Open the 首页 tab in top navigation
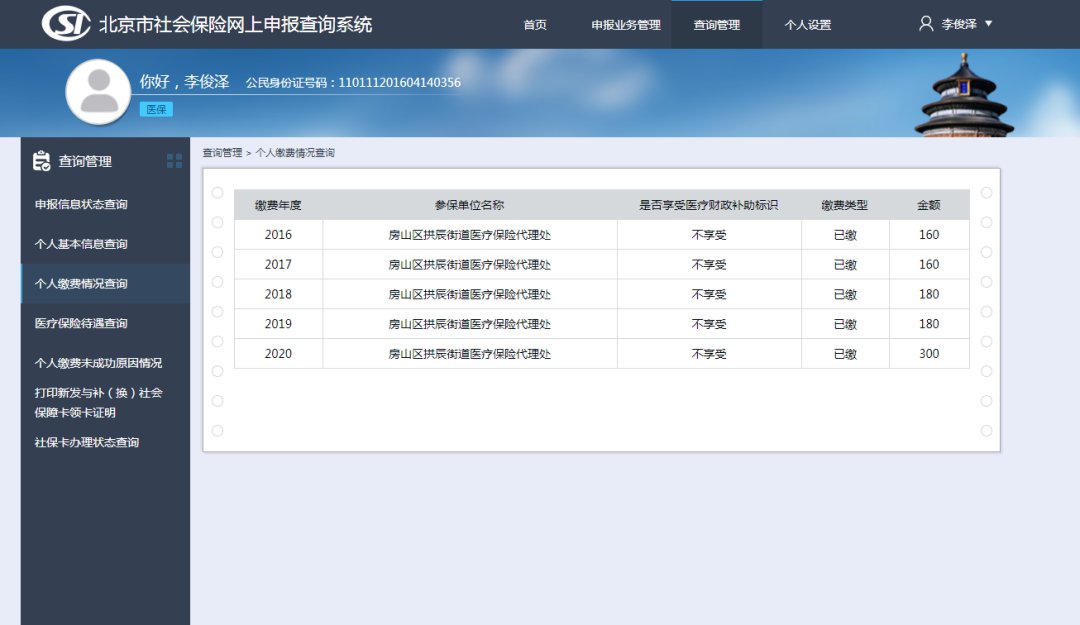Viewport: 1080px width, 625px height. point(535,25)
